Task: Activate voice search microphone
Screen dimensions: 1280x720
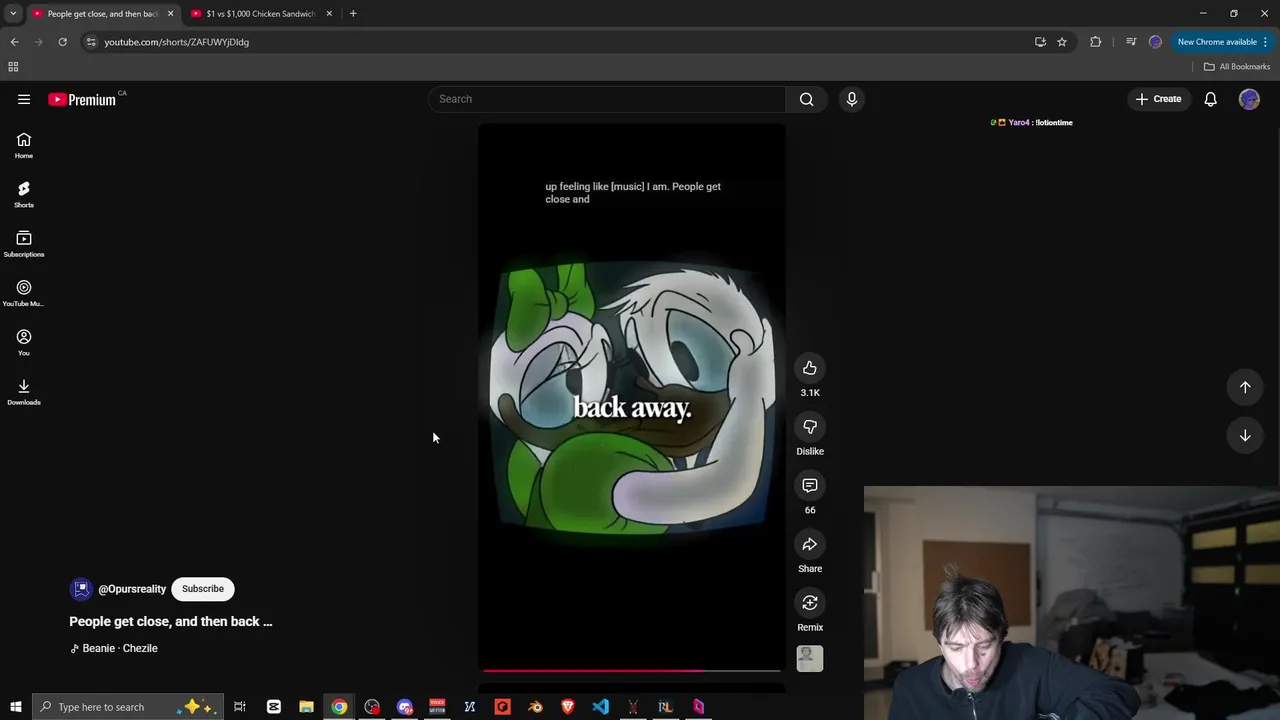Action: tap(852, 99)
